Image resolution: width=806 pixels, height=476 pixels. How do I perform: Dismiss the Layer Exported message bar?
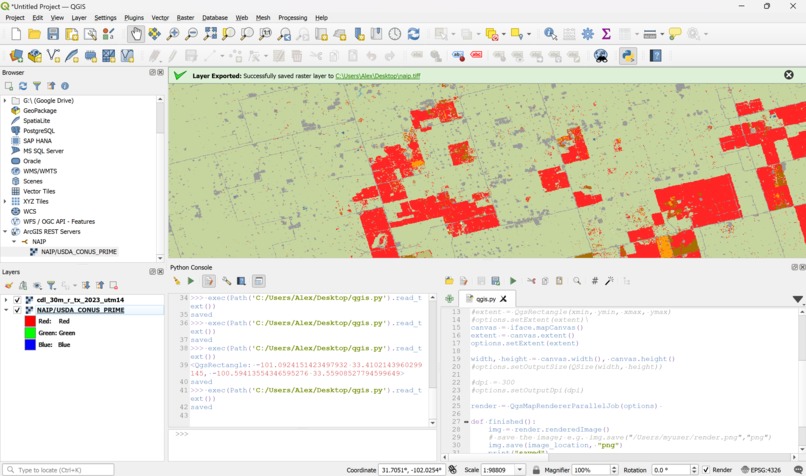click(789, 75)
